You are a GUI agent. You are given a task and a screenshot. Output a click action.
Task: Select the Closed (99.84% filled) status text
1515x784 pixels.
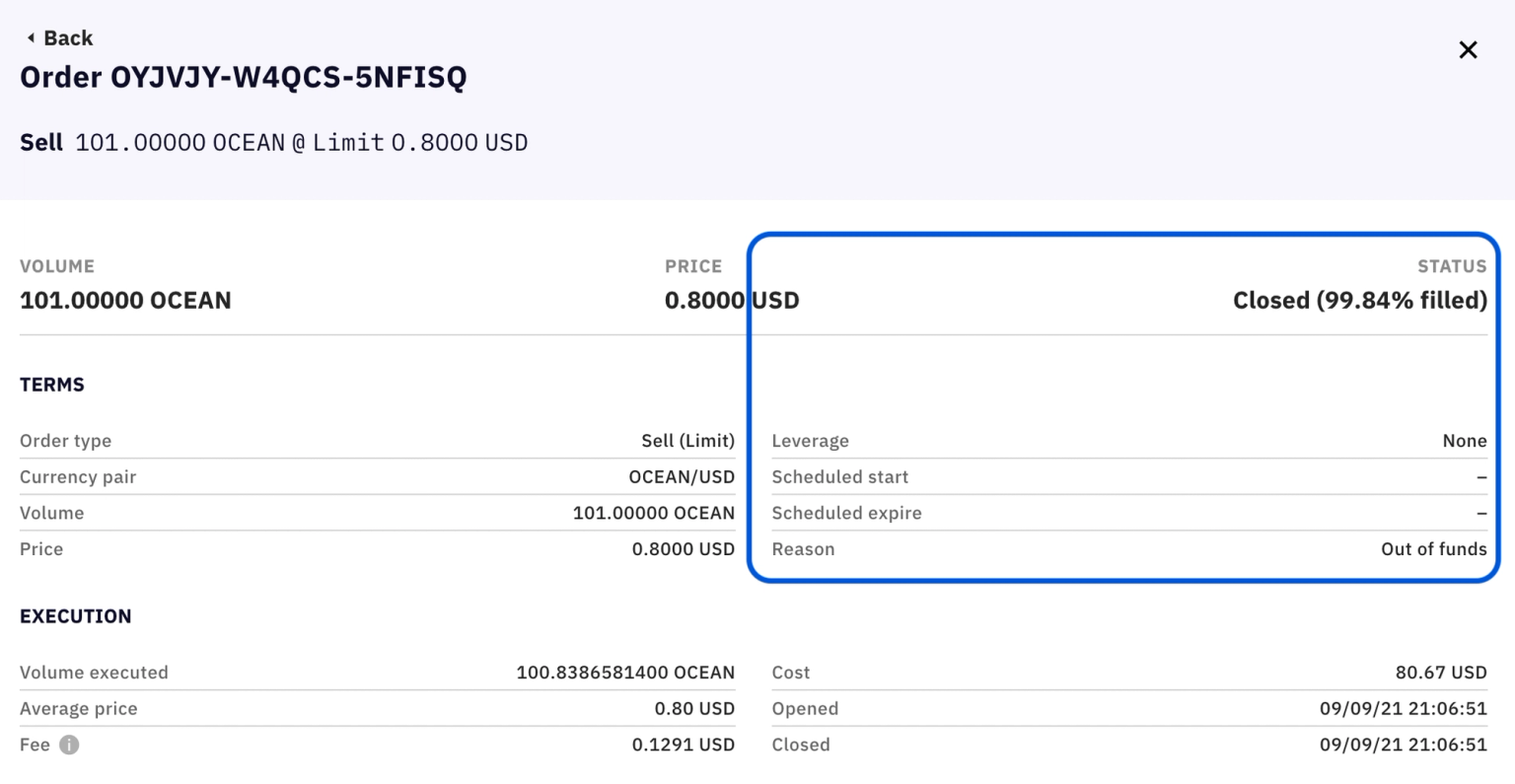coord(1359,300)
